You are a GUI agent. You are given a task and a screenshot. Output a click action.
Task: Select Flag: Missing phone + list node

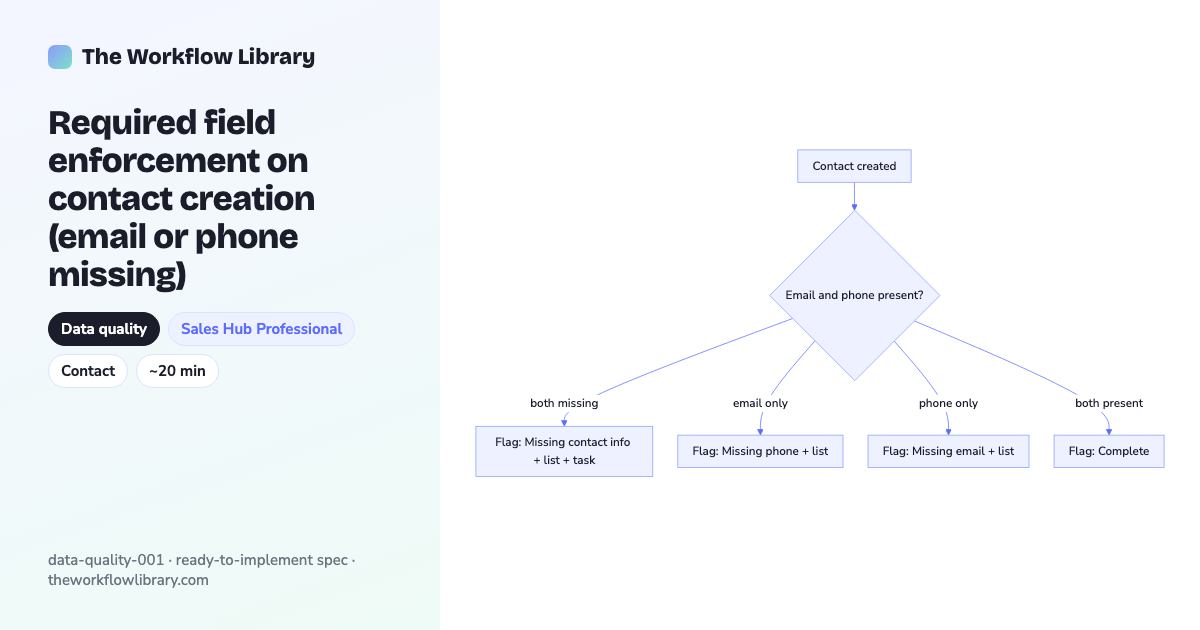(760, 451)
